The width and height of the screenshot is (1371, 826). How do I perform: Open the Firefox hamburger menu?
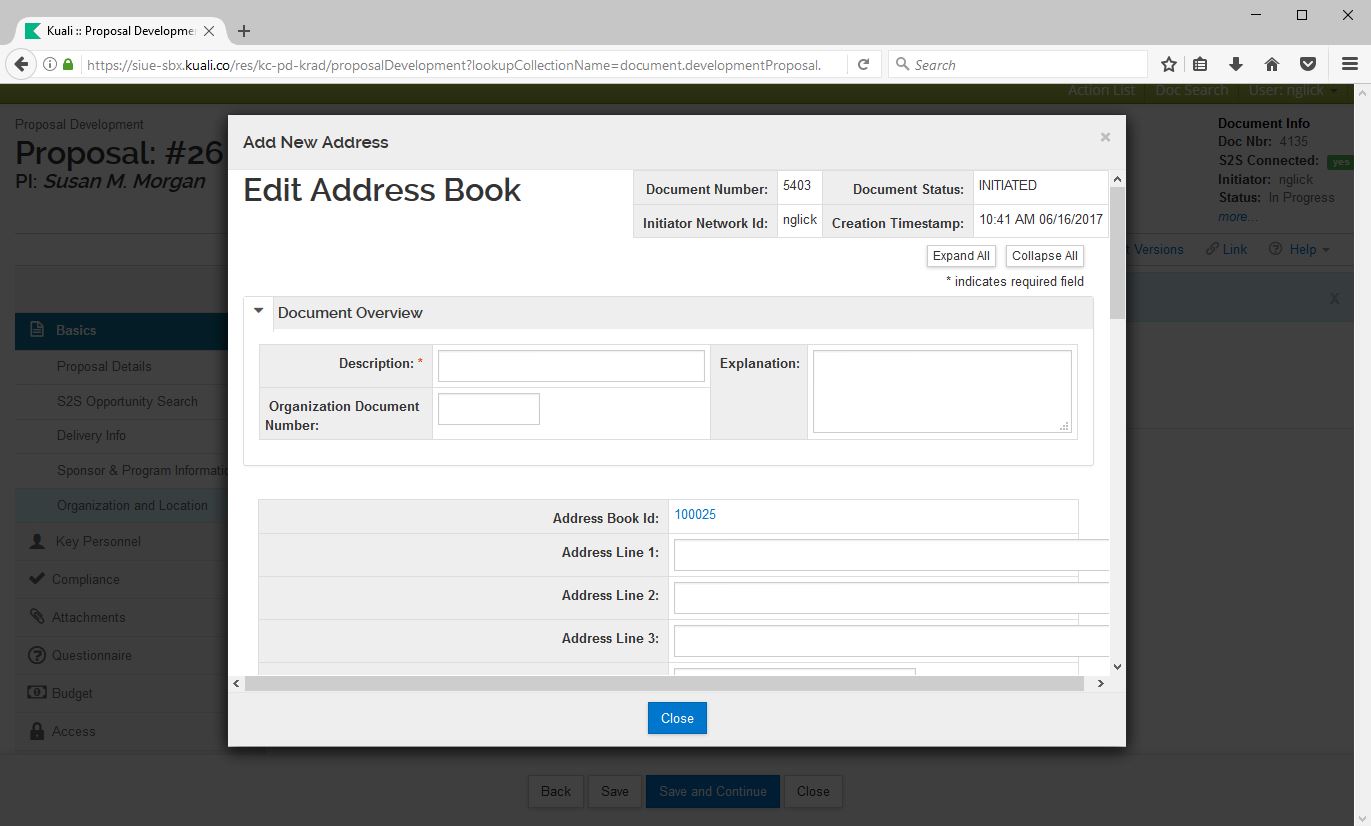(x=1349, y=64)
